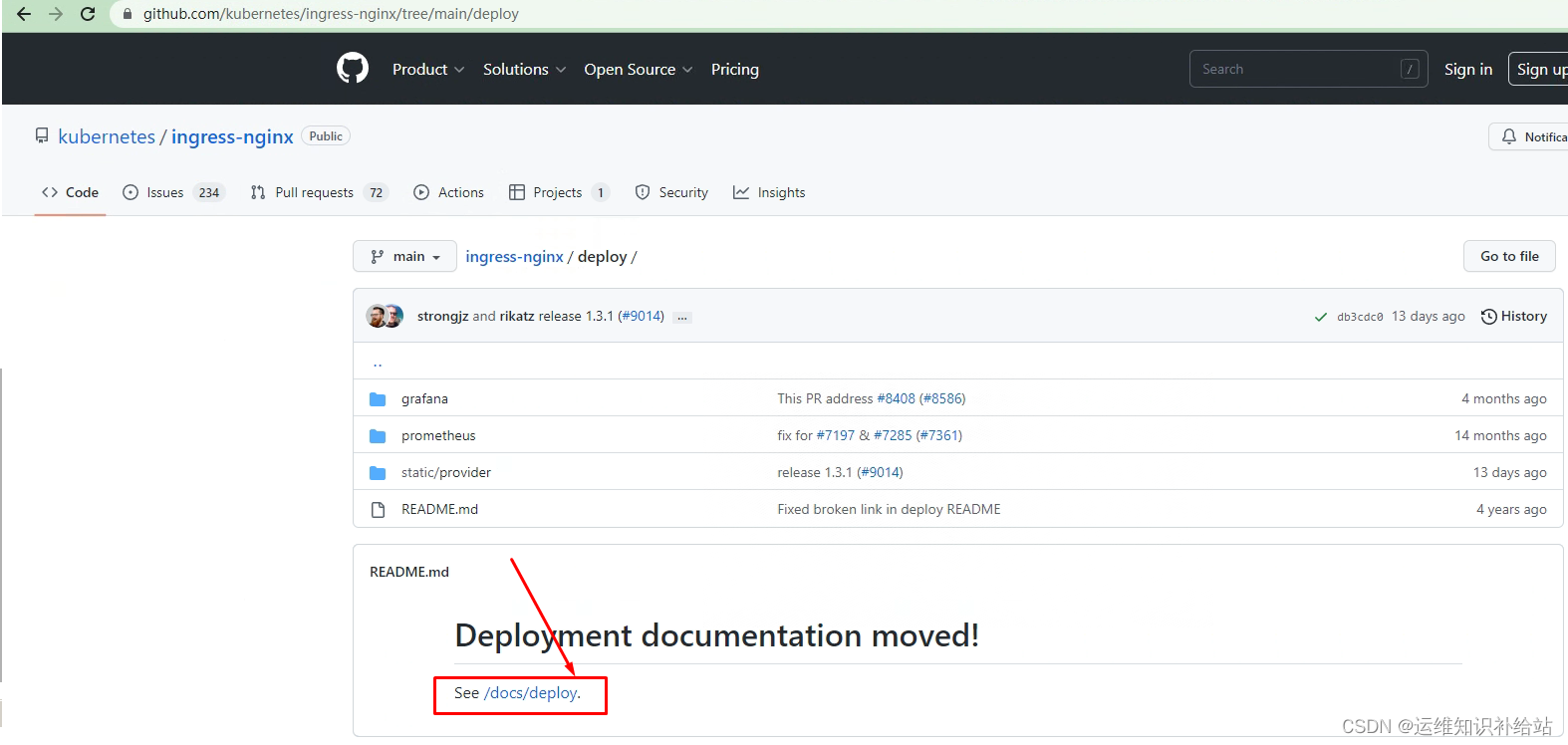Open the #8408 issue link
The width and height of the screenshot is (1568, 745).
896,398
